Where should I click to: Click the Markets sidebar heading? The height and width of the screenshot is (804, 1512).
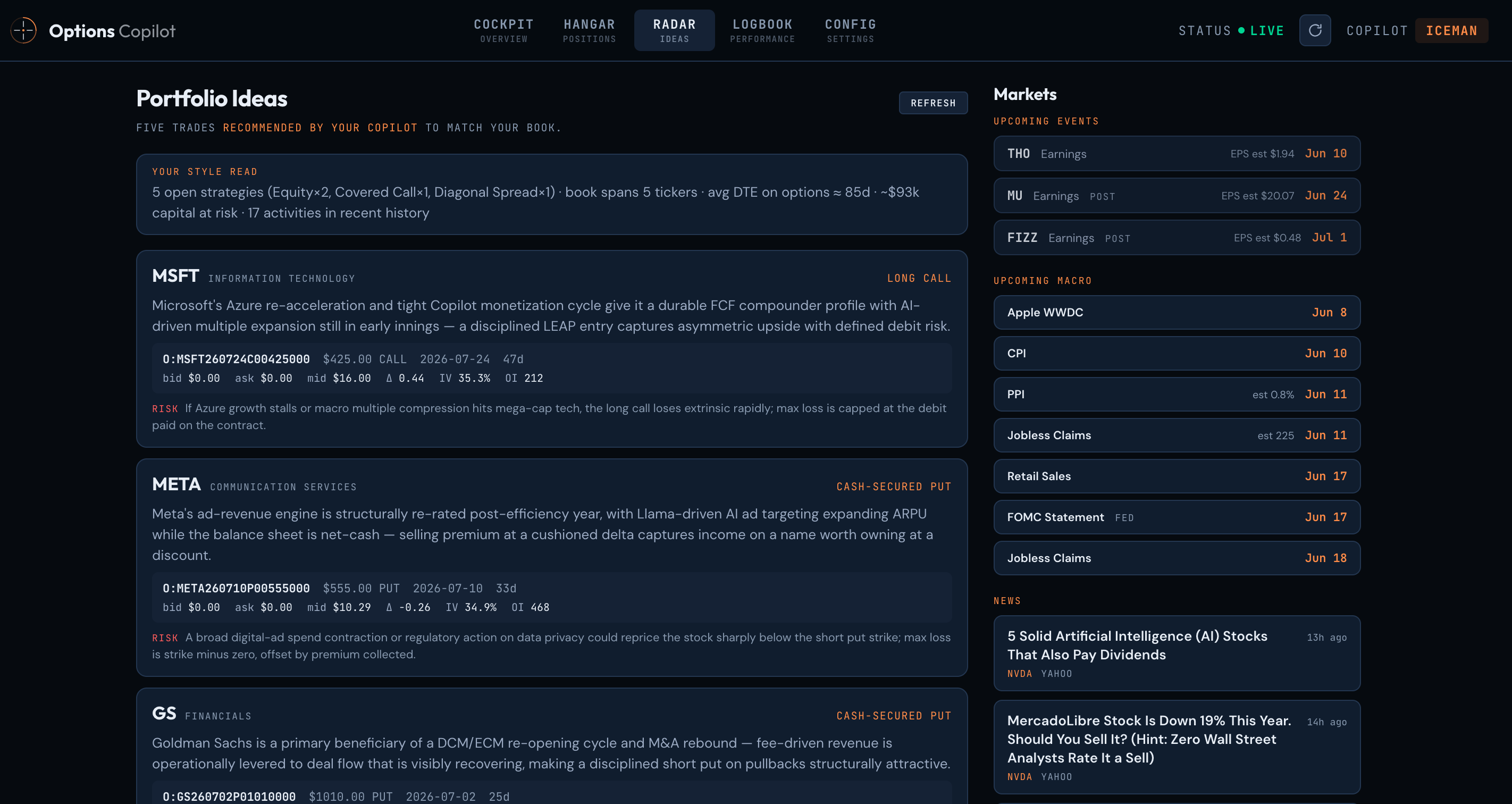(1025, 95)
